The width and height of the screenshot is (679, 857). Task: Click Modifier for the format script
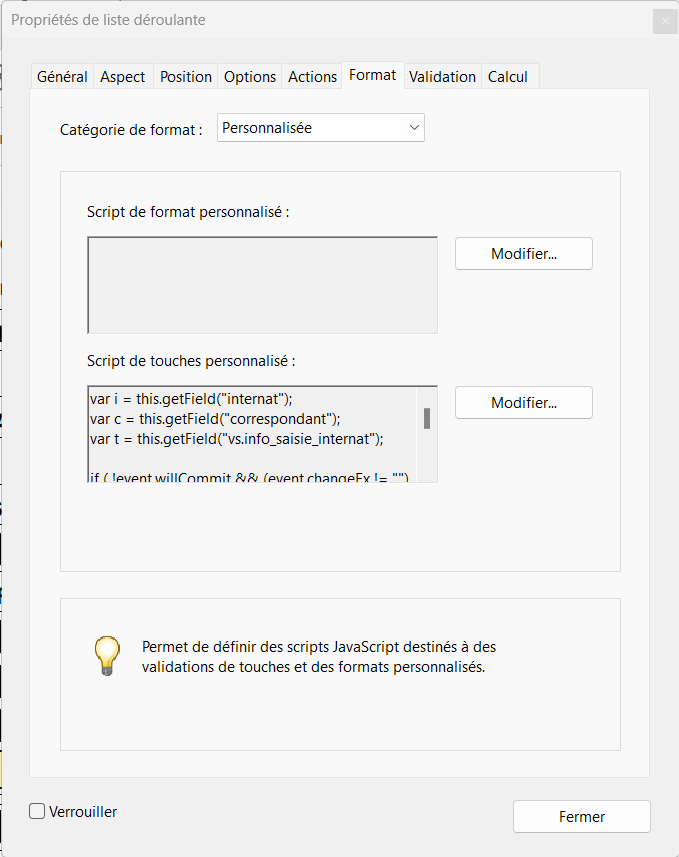(x=524, y=254)
